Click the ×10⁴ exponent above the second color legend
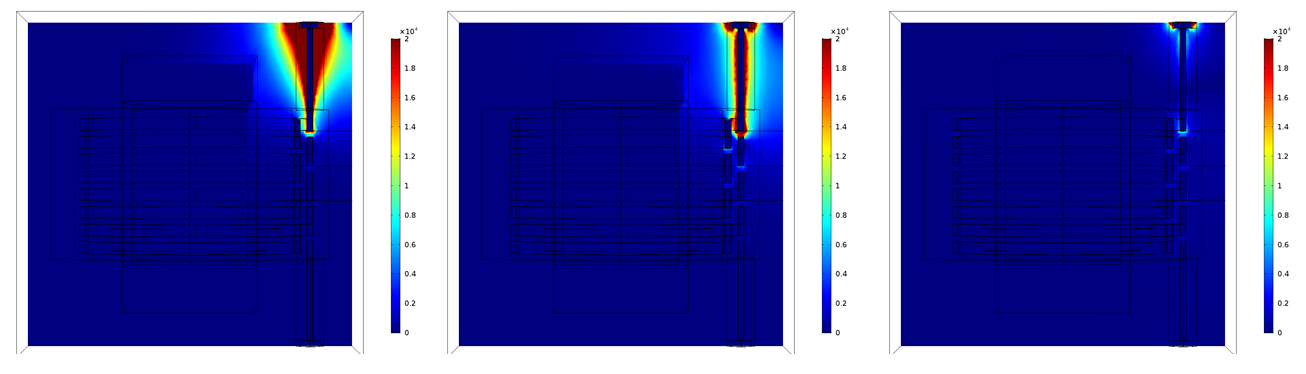Viewport: 1306px width, 374px height. tap(839, 32)
